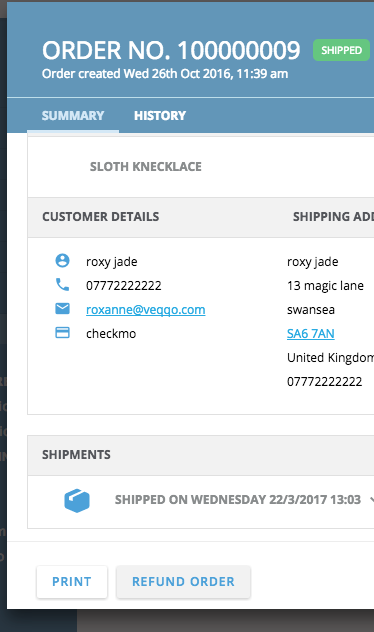Click the customer person icon
This screenshot has width=374, height=632.
tap(62, 261)
